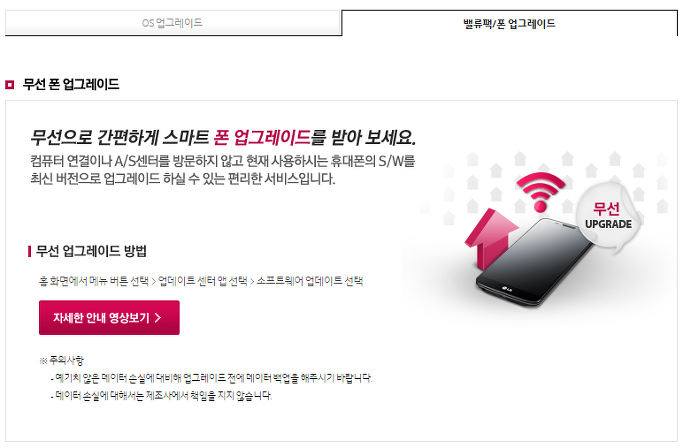The height and width of the screenshot is (448, 683).
Task: Click the pink 폰 업그레이드 text in headline
Action: pyautogui.click(x=262, y=138)
